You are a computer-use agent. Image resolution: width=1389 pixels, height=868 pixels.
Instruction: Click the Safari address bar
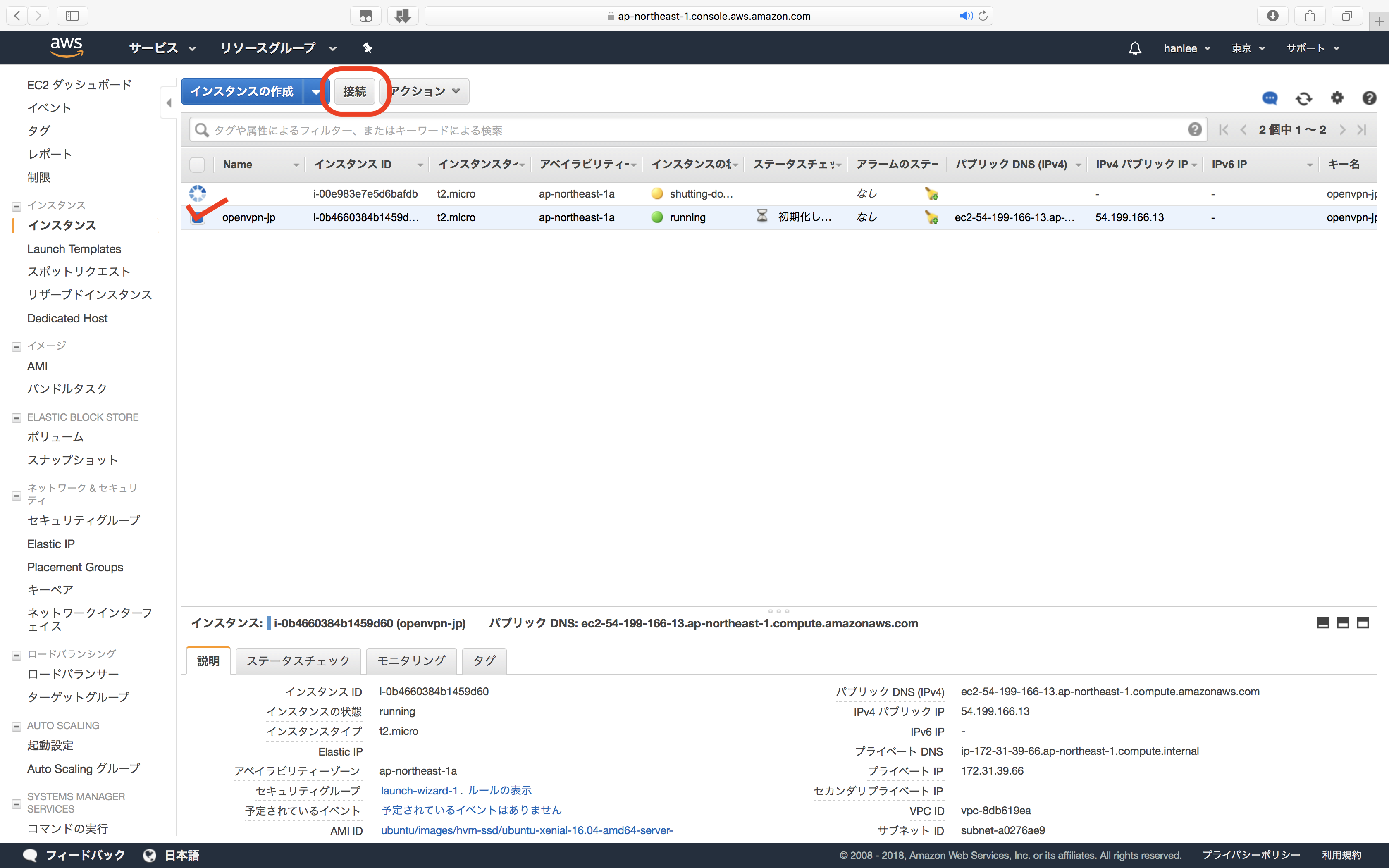[x=708, y=16]
